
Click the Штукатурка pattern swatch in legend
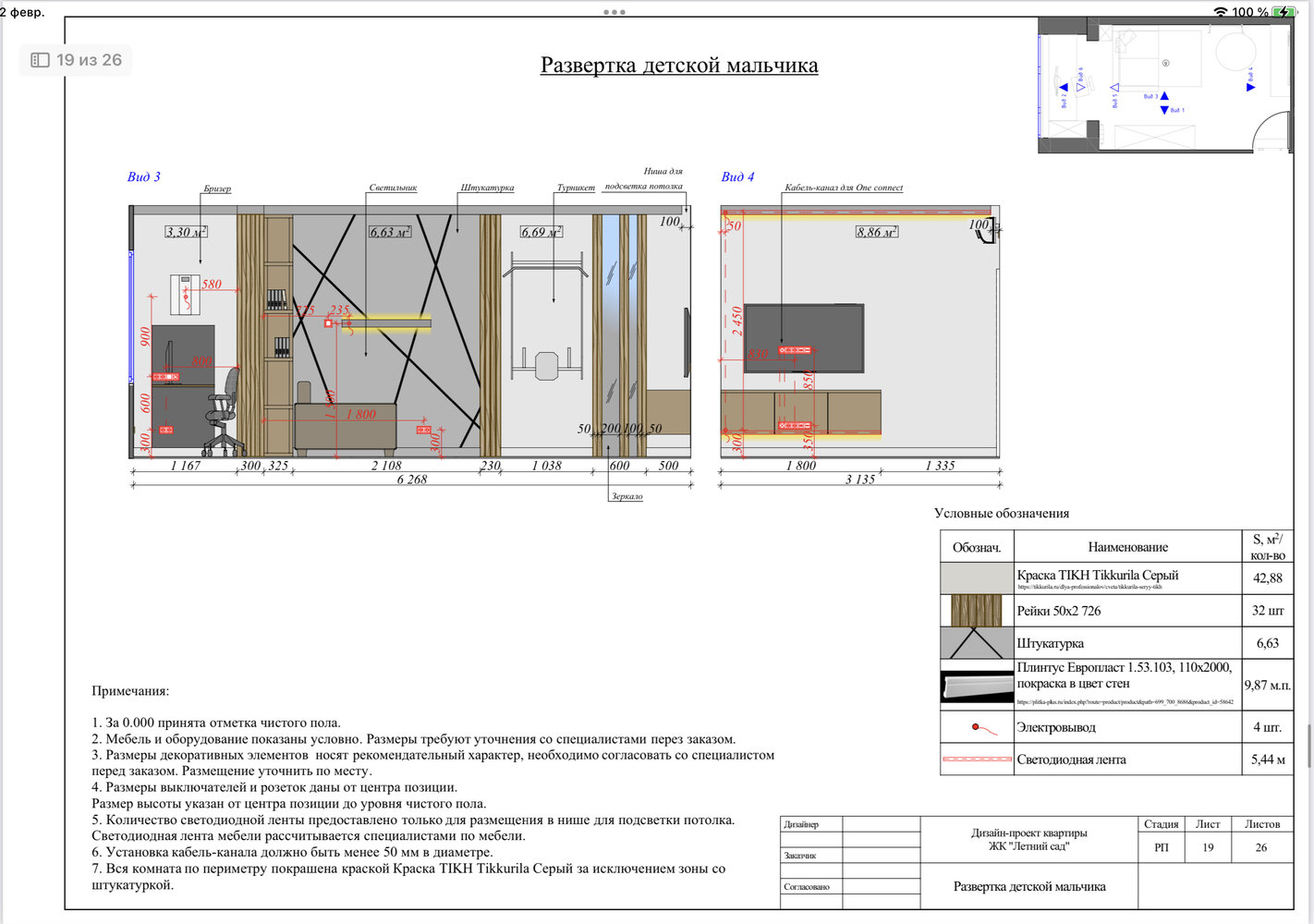977,643
